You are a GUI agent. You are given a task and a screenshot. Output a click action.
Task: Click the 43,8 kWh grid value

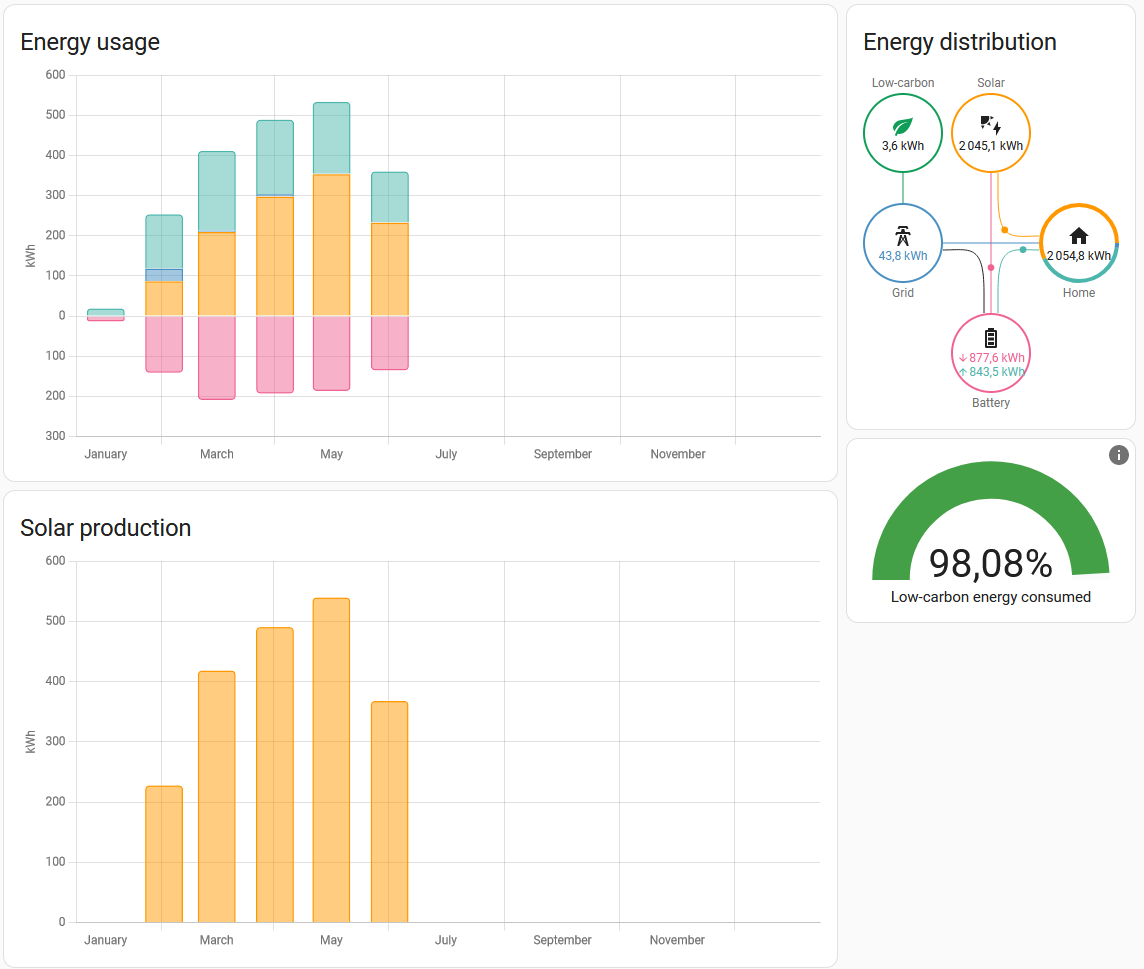(903, 256)
